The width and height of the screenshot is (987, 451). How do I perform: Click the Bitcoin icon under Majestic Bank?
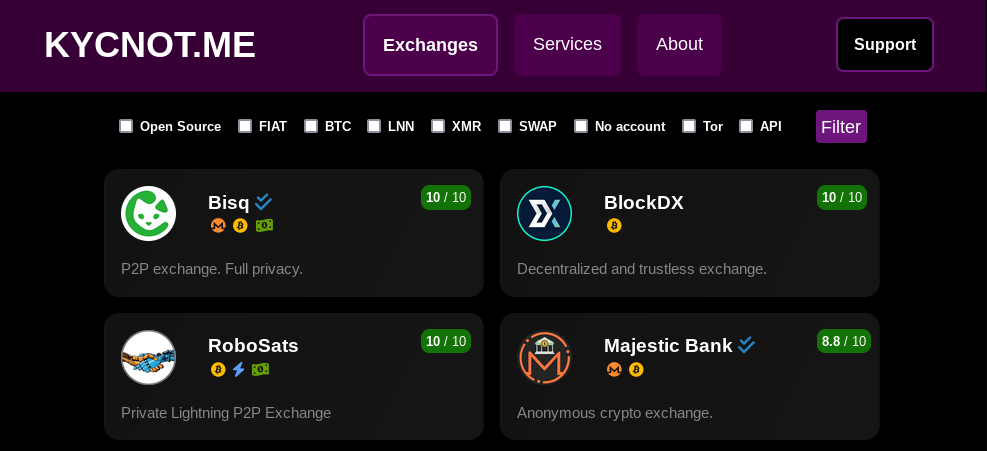pos(636,369)
